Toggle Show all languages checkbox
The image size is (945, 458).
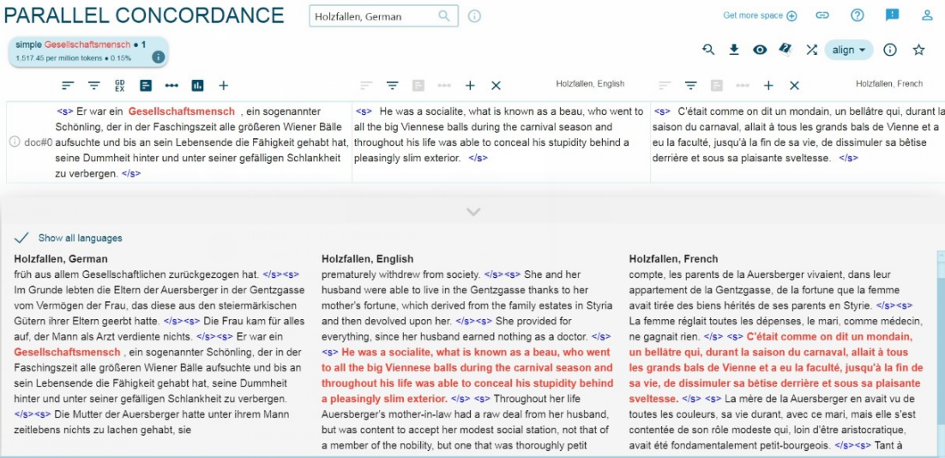coord(22,237)
